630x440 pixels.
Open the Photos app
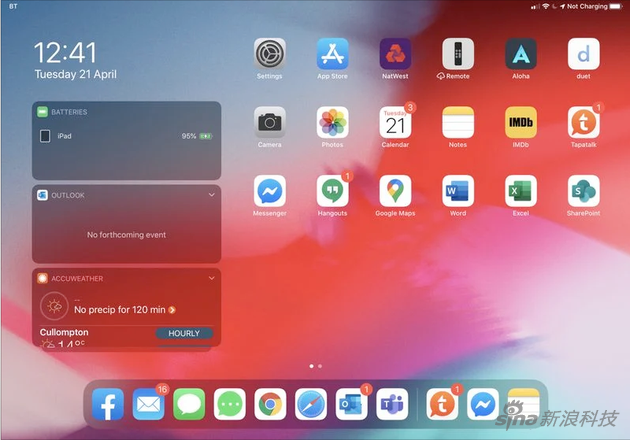332,122
